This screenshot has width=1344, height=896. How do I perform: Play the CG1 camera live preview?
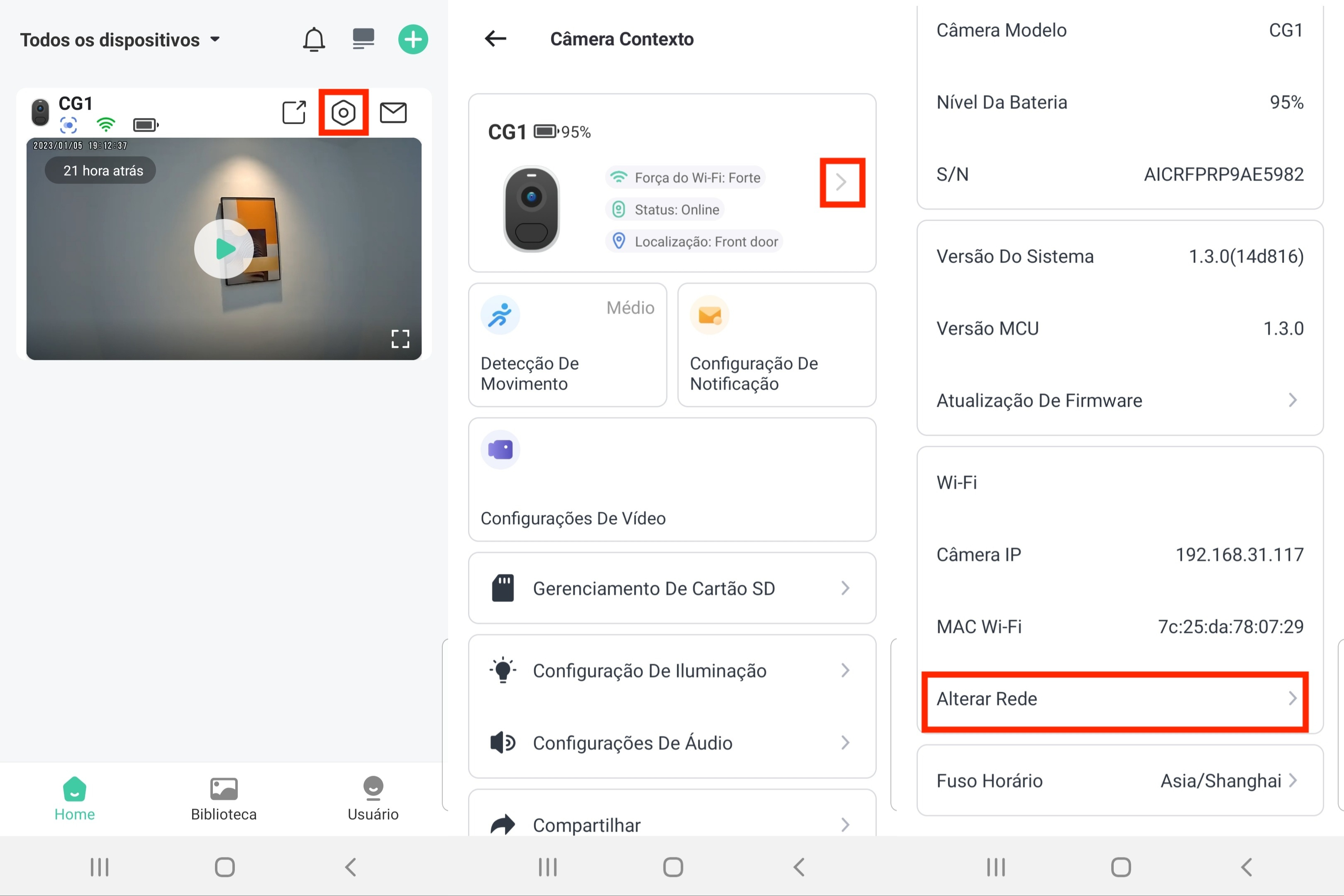pos(224,249)
